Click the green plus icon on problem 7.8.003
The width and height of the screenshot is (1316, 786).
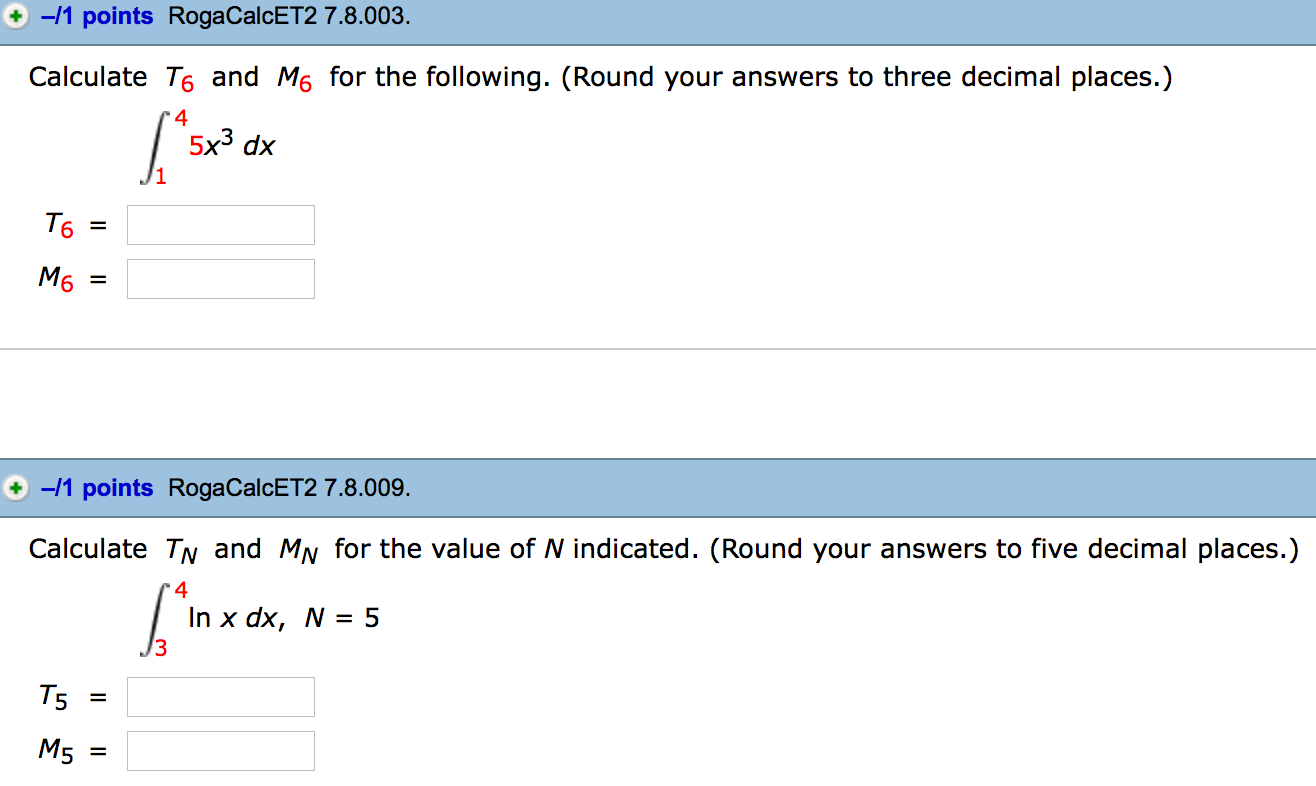point(15,16)
